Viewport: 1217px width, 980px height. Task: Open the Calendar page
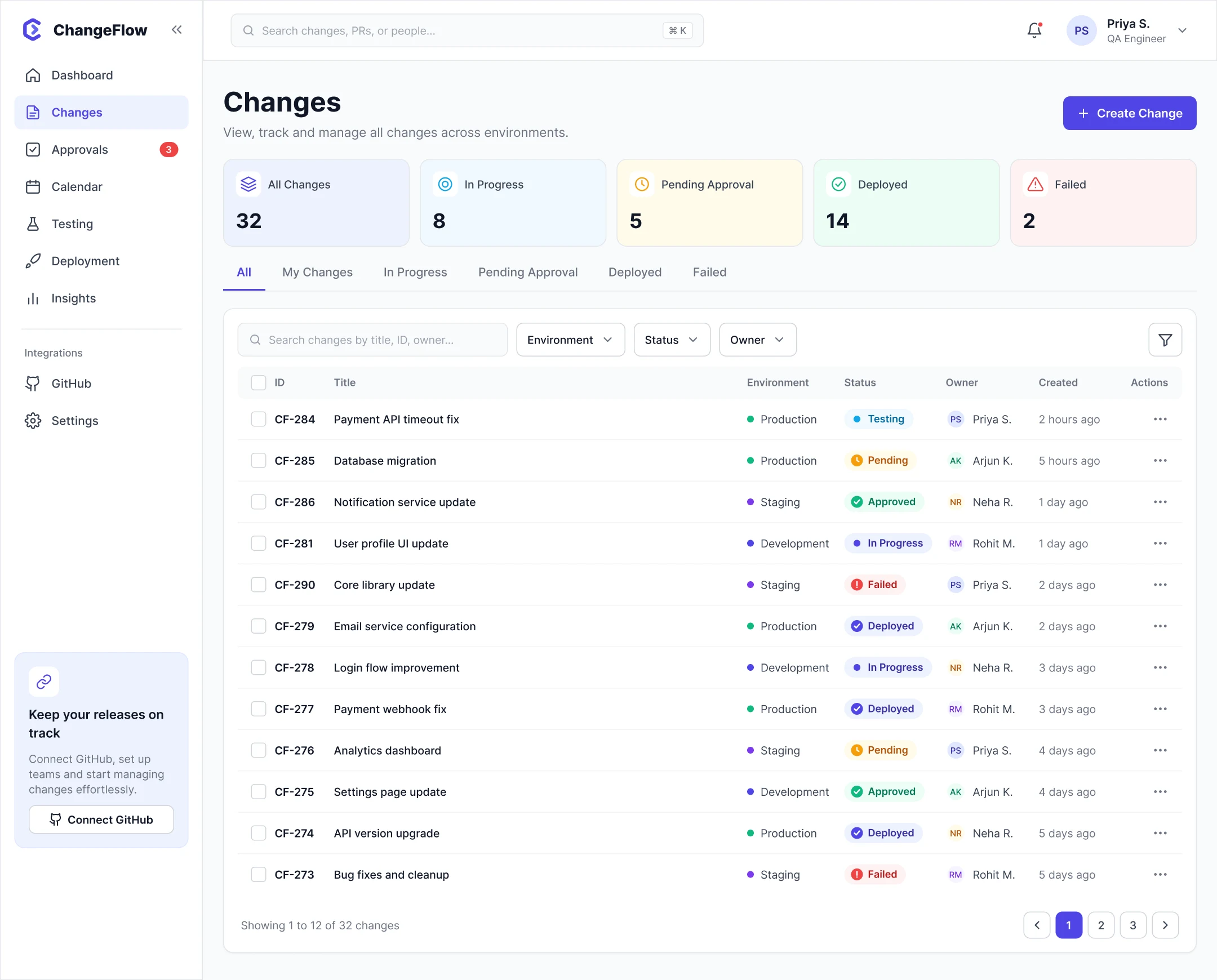click(x=101, y=187)
